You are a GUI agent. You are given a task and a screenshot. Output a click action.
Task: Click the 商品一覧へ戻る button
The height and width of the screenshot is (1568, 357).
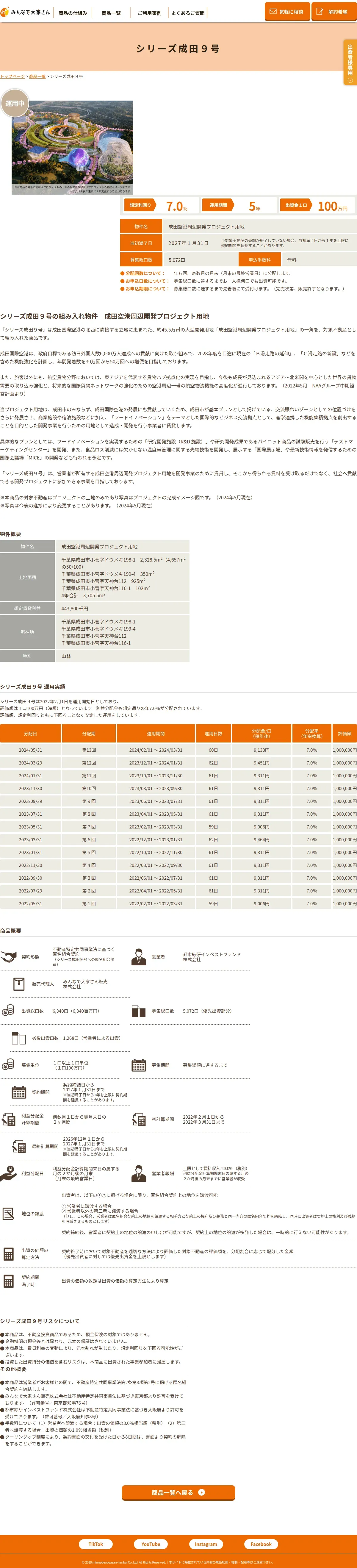[x=178, y=1492]
